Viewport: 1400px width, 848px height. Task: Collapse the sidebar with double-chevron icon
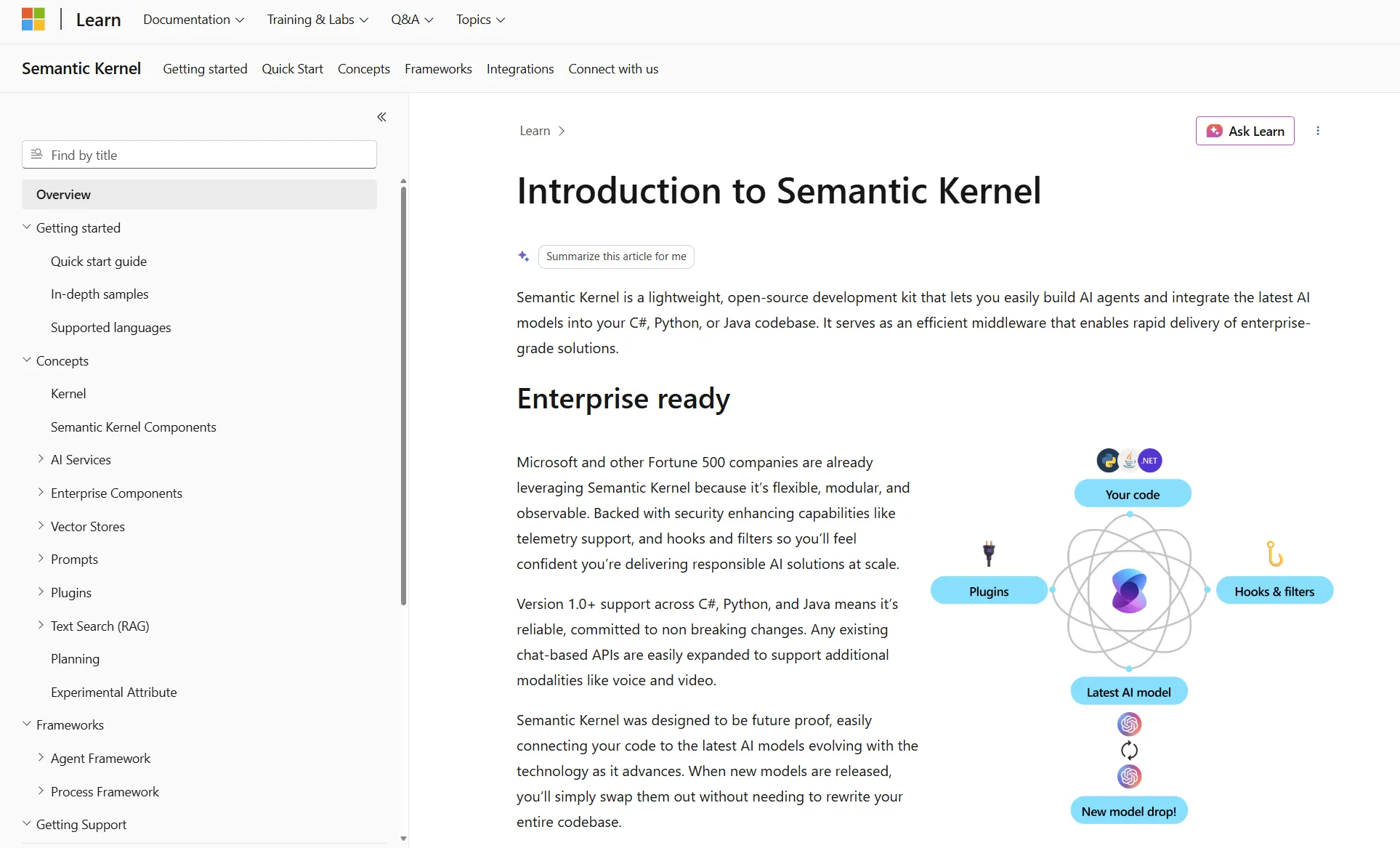pyautogui.click(x=381, y=117)
